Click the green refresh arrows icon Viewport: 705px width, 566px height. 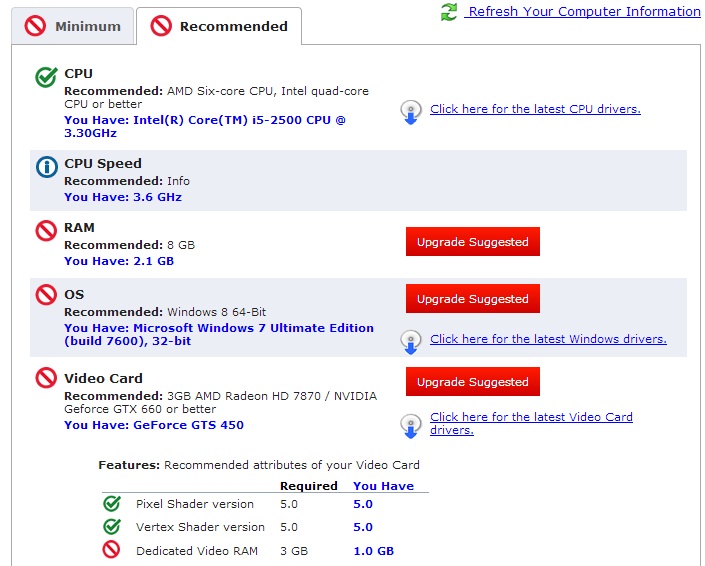[449, 12]
